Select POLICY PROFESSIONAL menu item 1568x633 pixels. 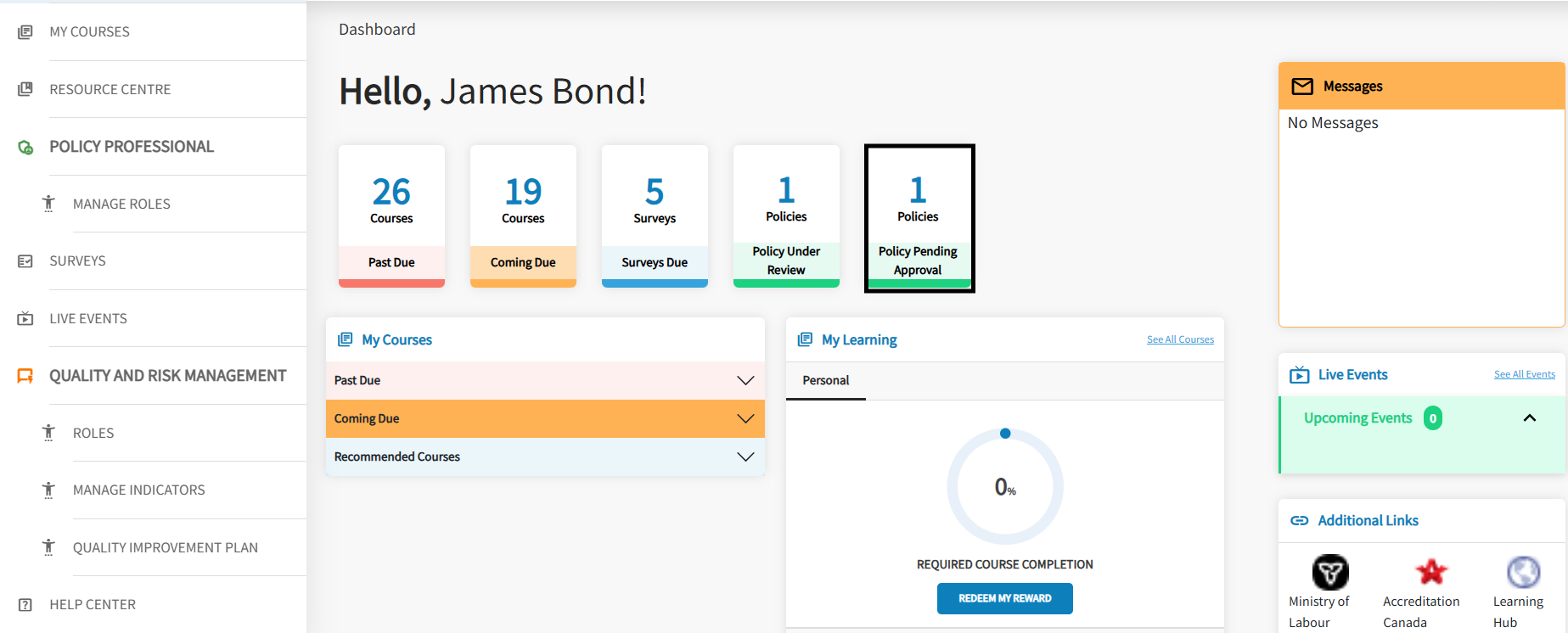(x=132, y=147)
